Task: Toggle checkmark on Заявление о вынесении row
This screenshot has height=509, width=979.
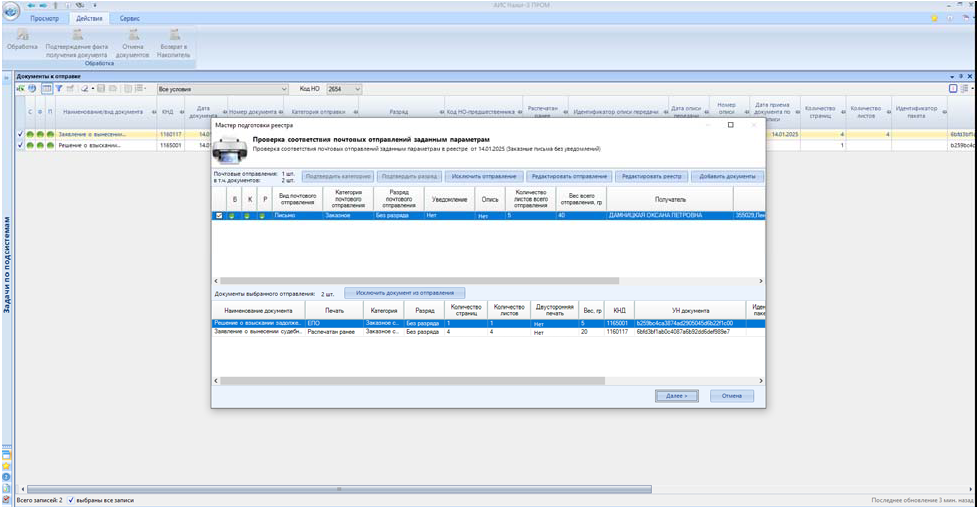Action: tap(19, 134)
